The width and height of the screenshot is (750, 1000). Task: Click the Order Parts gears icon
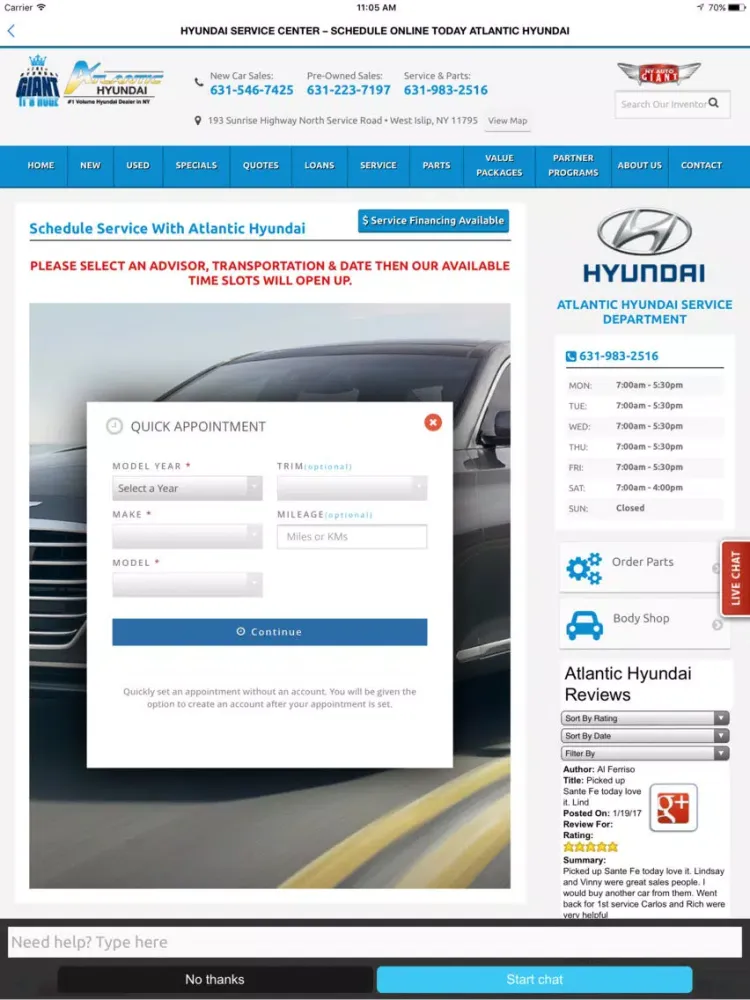coord(584,568)
